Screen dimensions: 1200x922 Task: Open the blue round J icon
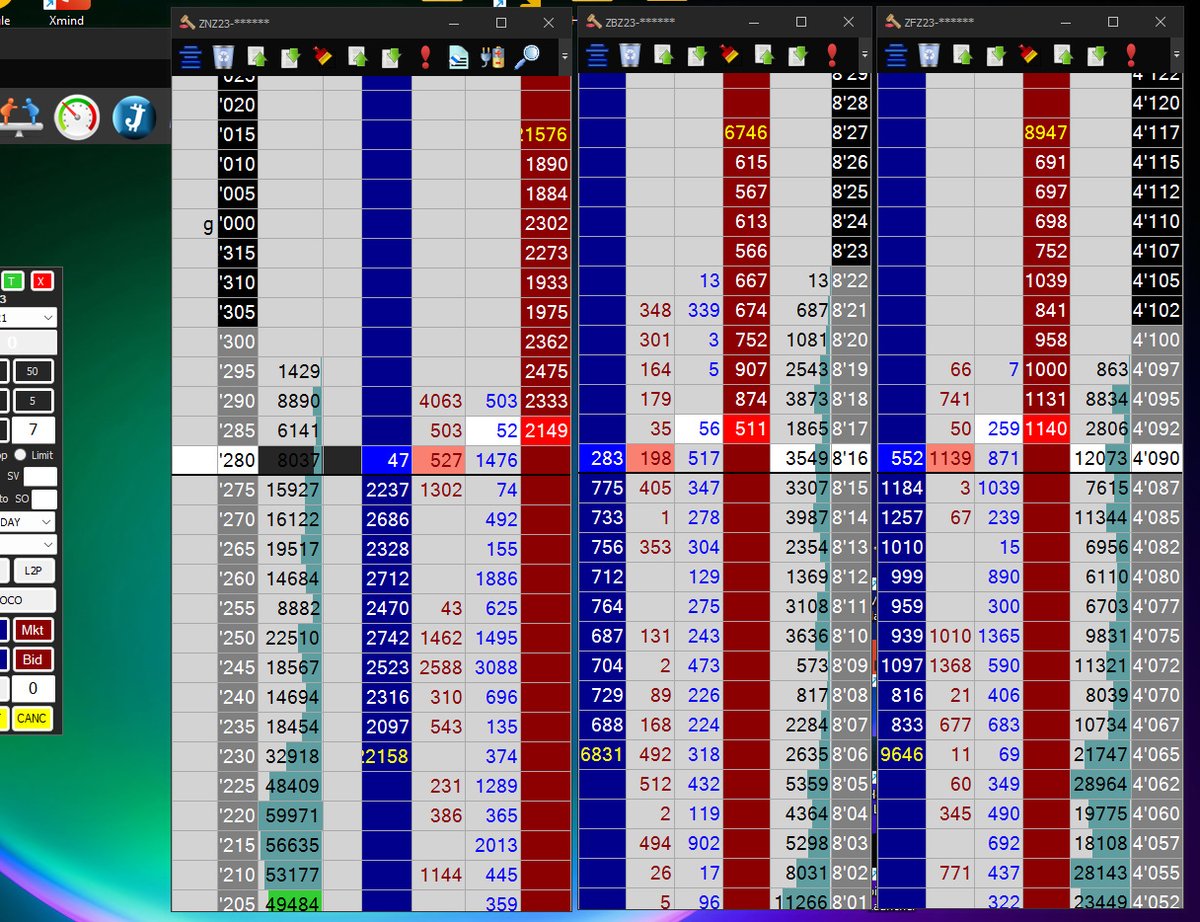[133, 117]
